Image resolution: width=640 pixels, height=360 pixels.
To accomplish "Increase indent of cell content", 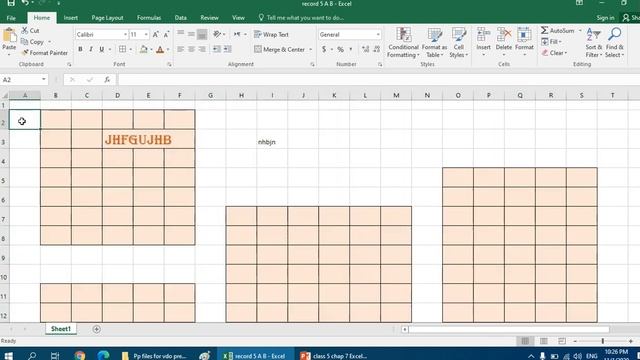I will click(227, 49).
